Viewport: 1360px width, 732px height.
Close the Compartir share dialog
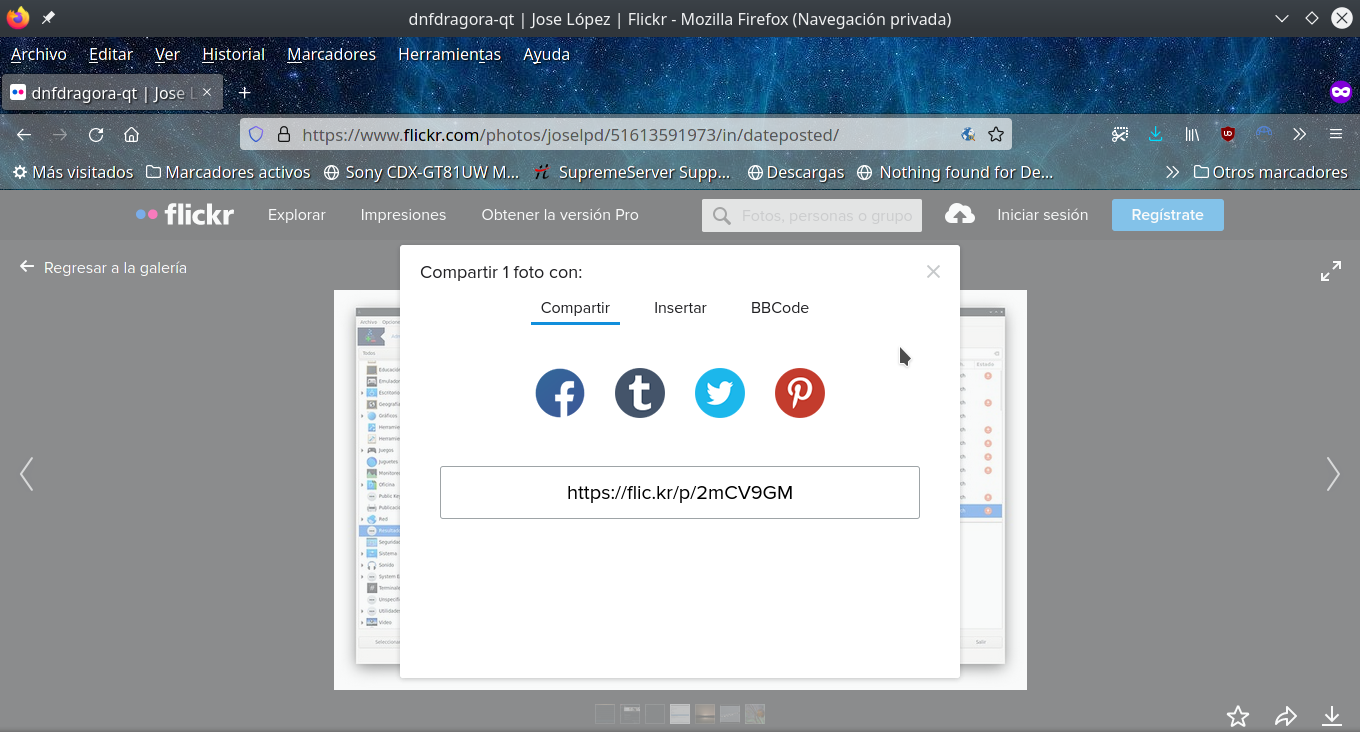pos(933,271)
